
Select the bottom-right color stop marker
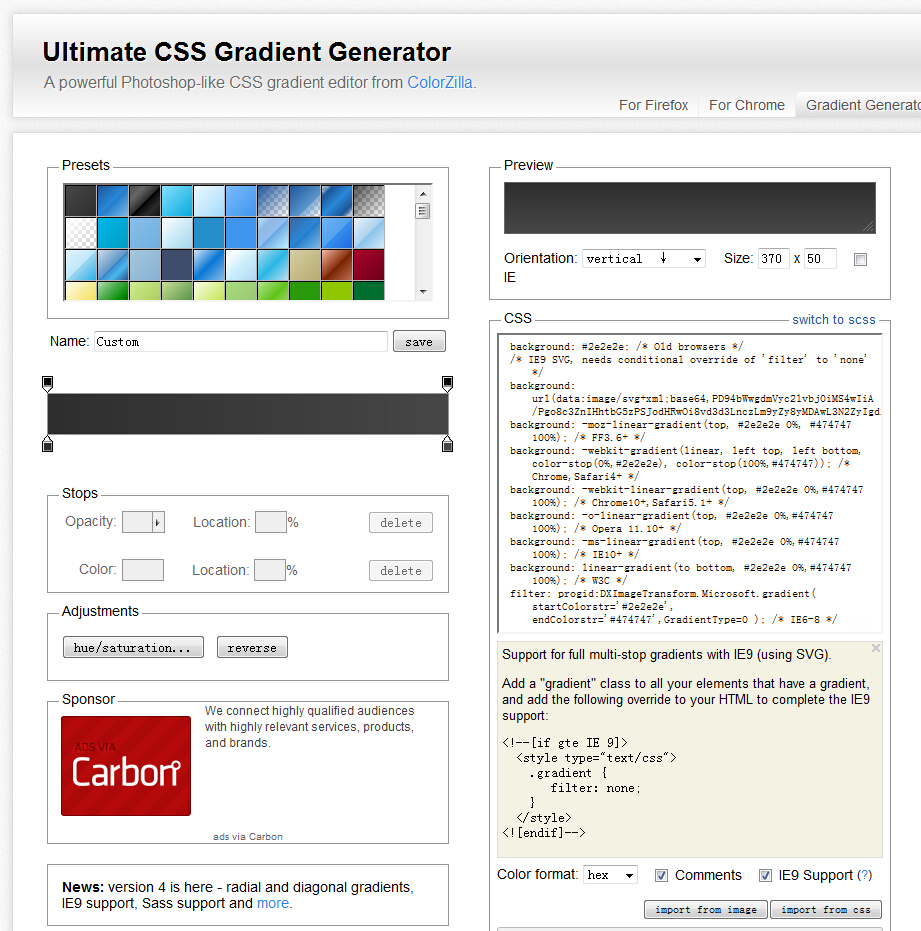(x=448, y=444)
